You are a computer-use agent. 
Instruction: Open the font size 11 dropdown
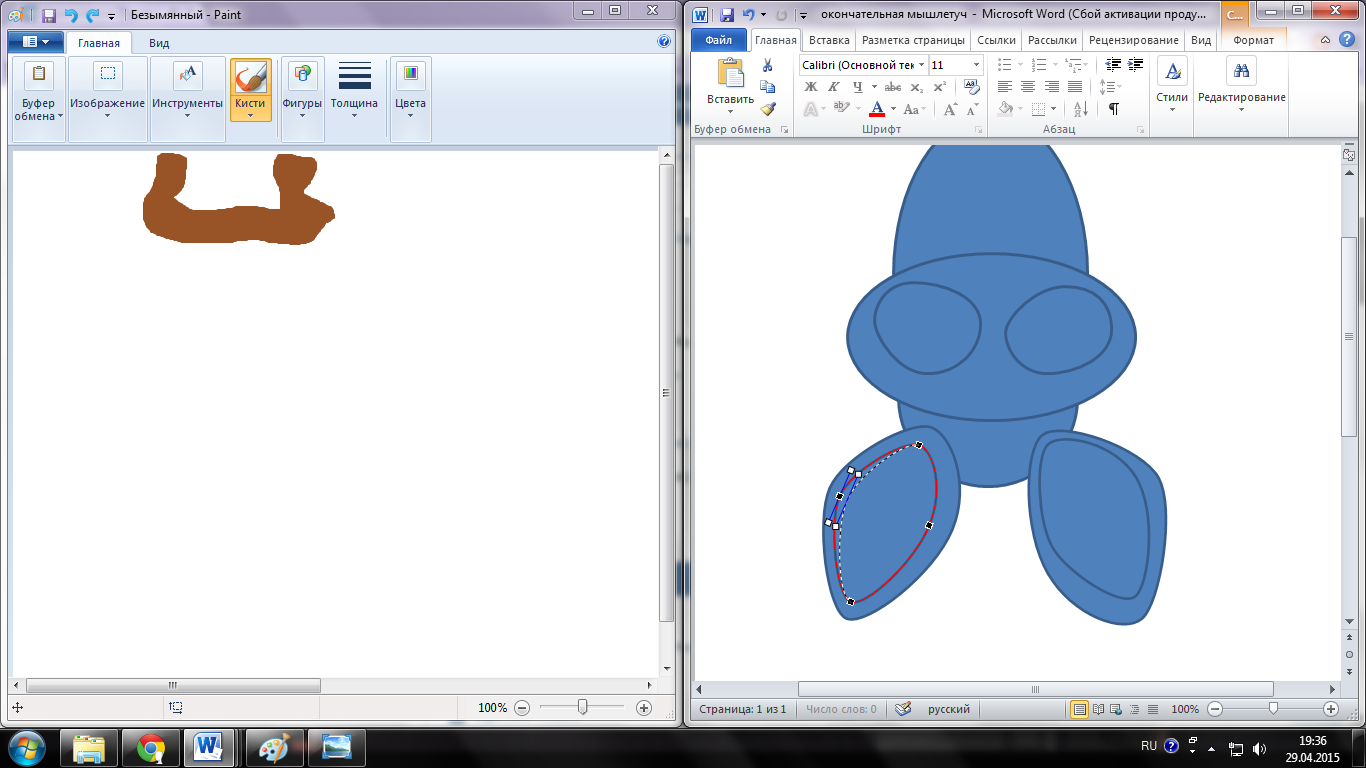[x=976, y=65]
